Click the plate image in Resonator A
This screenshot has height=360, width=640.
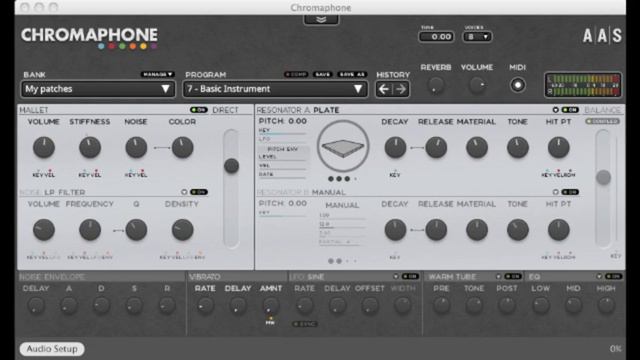(343, 147)
